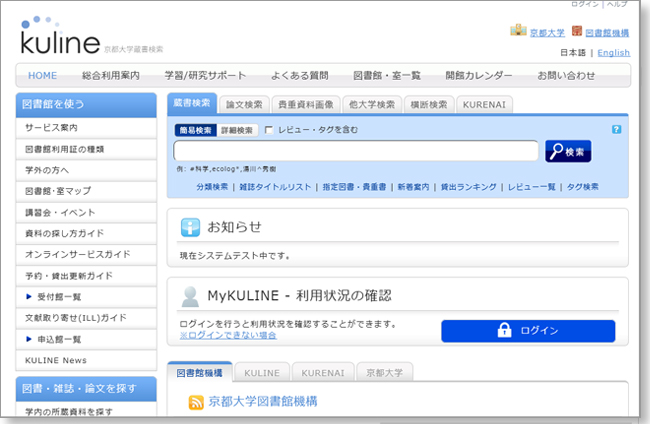
Task: Select the KURENAI news tab
Action: tap(323, 373)
